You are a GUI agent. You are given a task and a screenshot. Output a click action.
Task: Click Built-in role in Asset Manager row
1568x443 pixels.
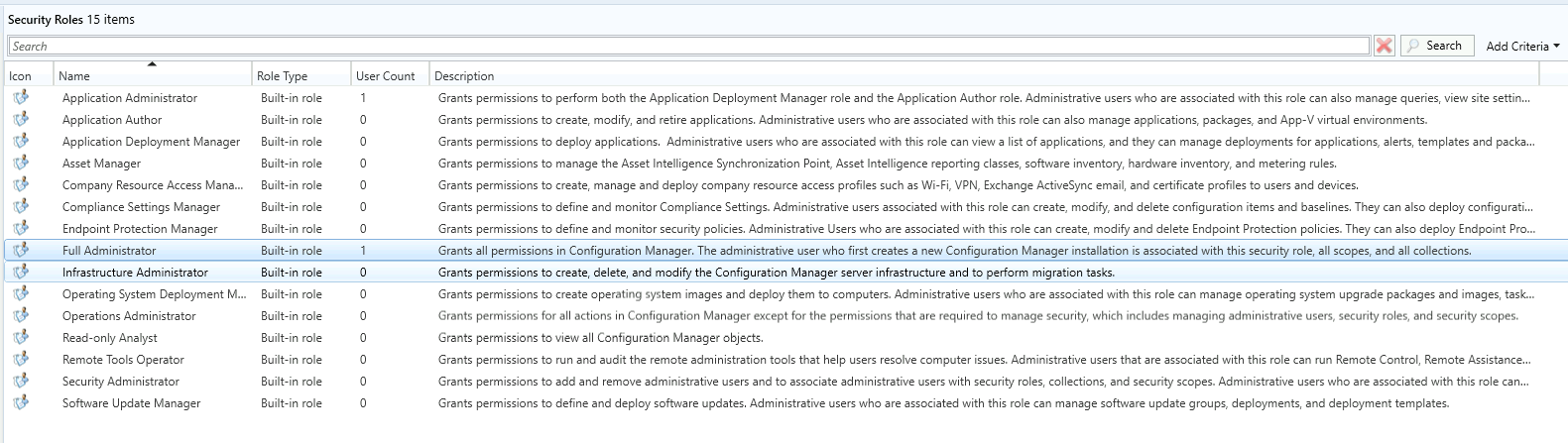click(x=292, y=164)
